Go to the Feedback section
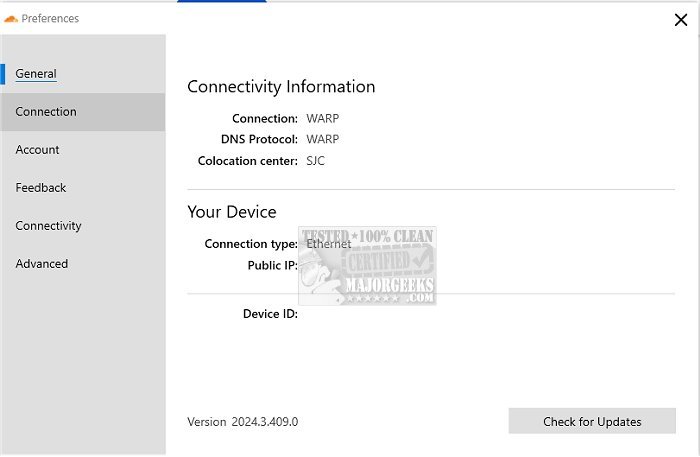700x457 pixels. [41, 188]
